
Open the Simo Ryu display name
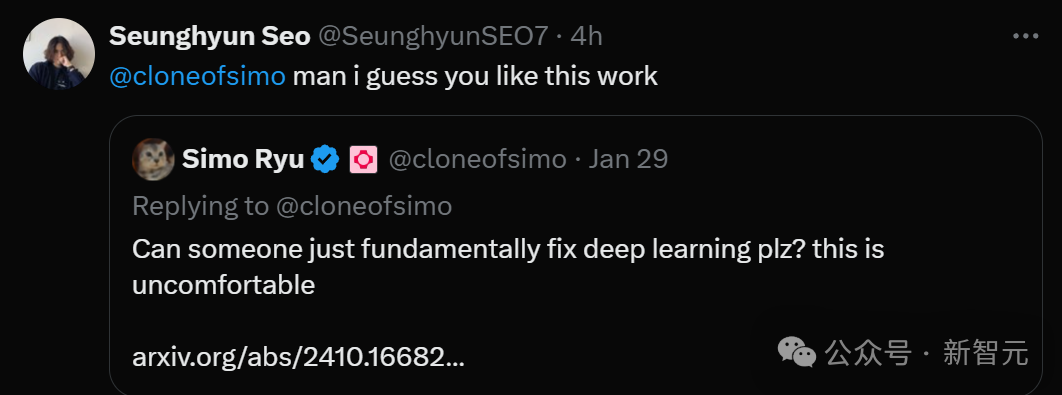[243, 159]
